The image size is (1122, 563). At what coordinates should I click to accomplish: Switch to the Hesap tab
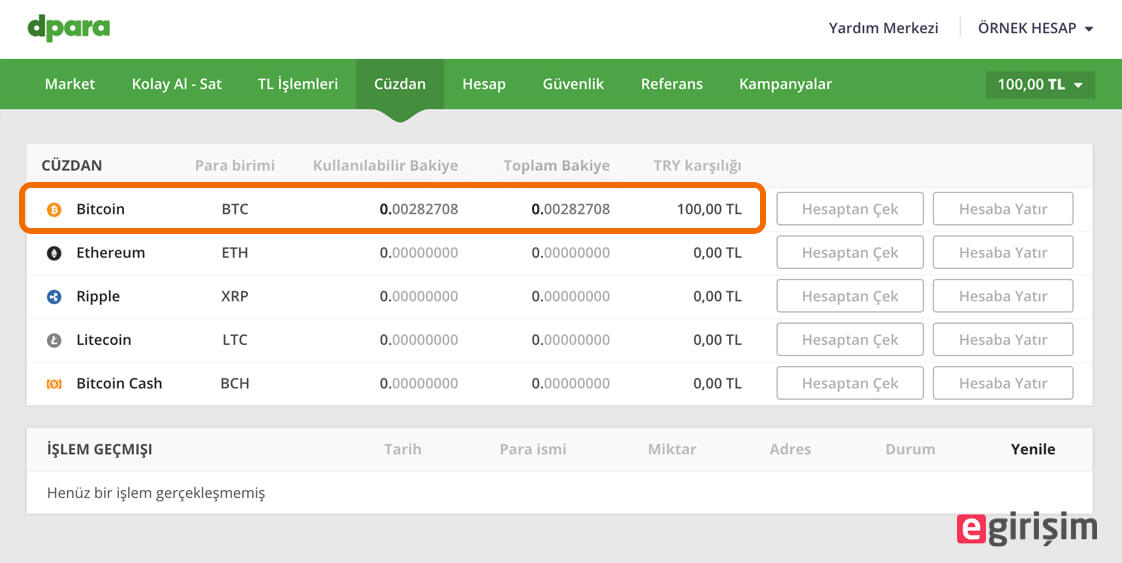pyautogui.click(x=484, y=84)
